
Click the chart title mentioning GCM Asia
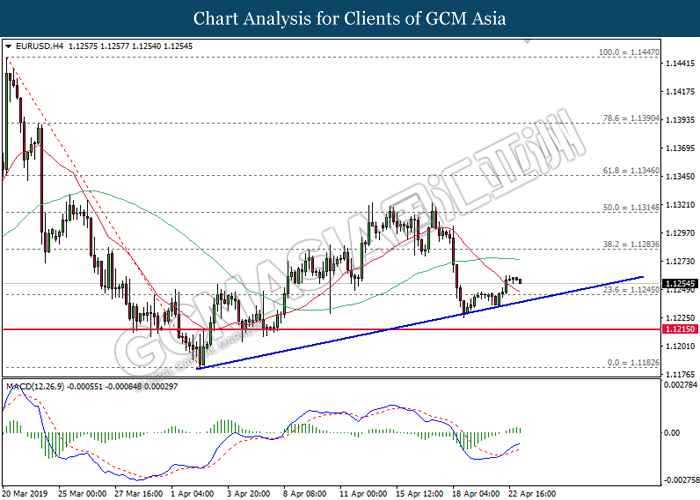coord(350,18)
